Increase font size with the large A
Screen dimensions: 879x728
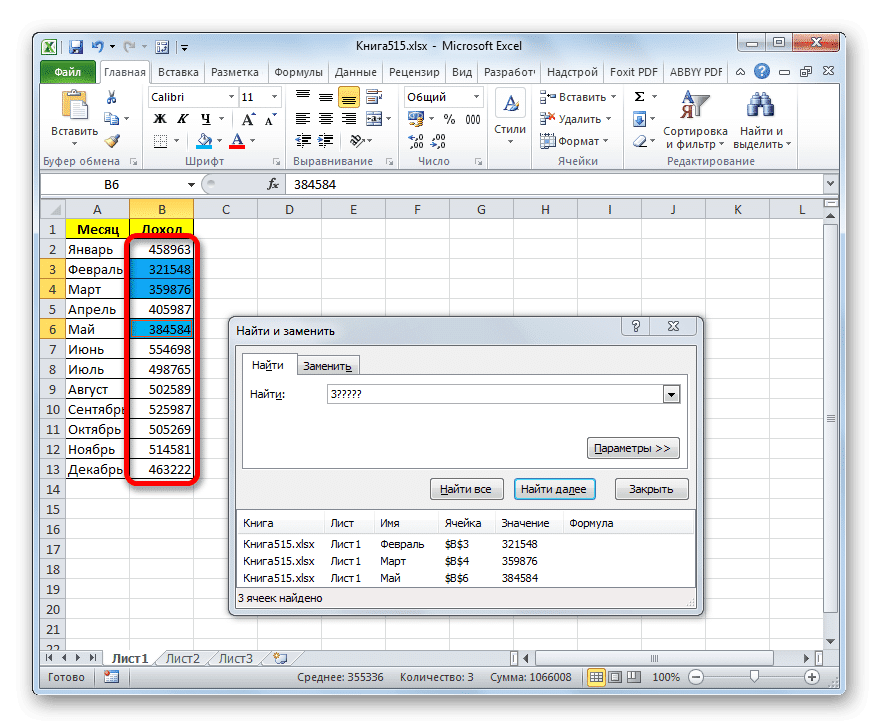(248, 119)
